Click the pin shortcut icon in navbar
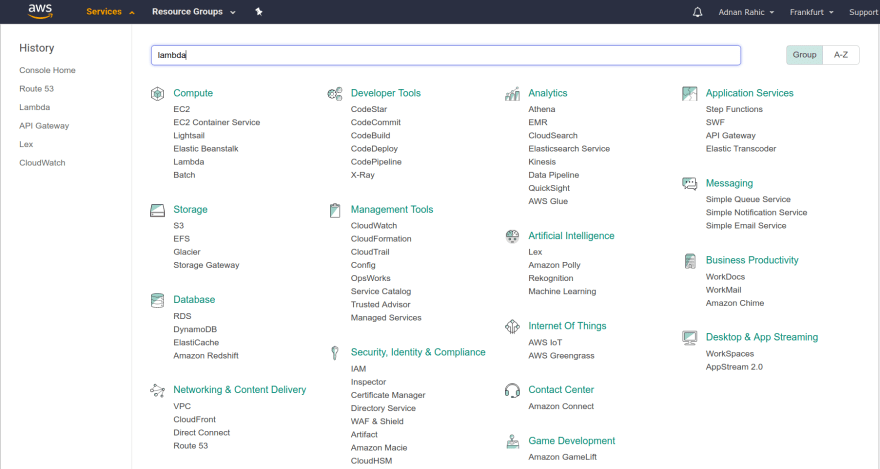 point(259,12)
